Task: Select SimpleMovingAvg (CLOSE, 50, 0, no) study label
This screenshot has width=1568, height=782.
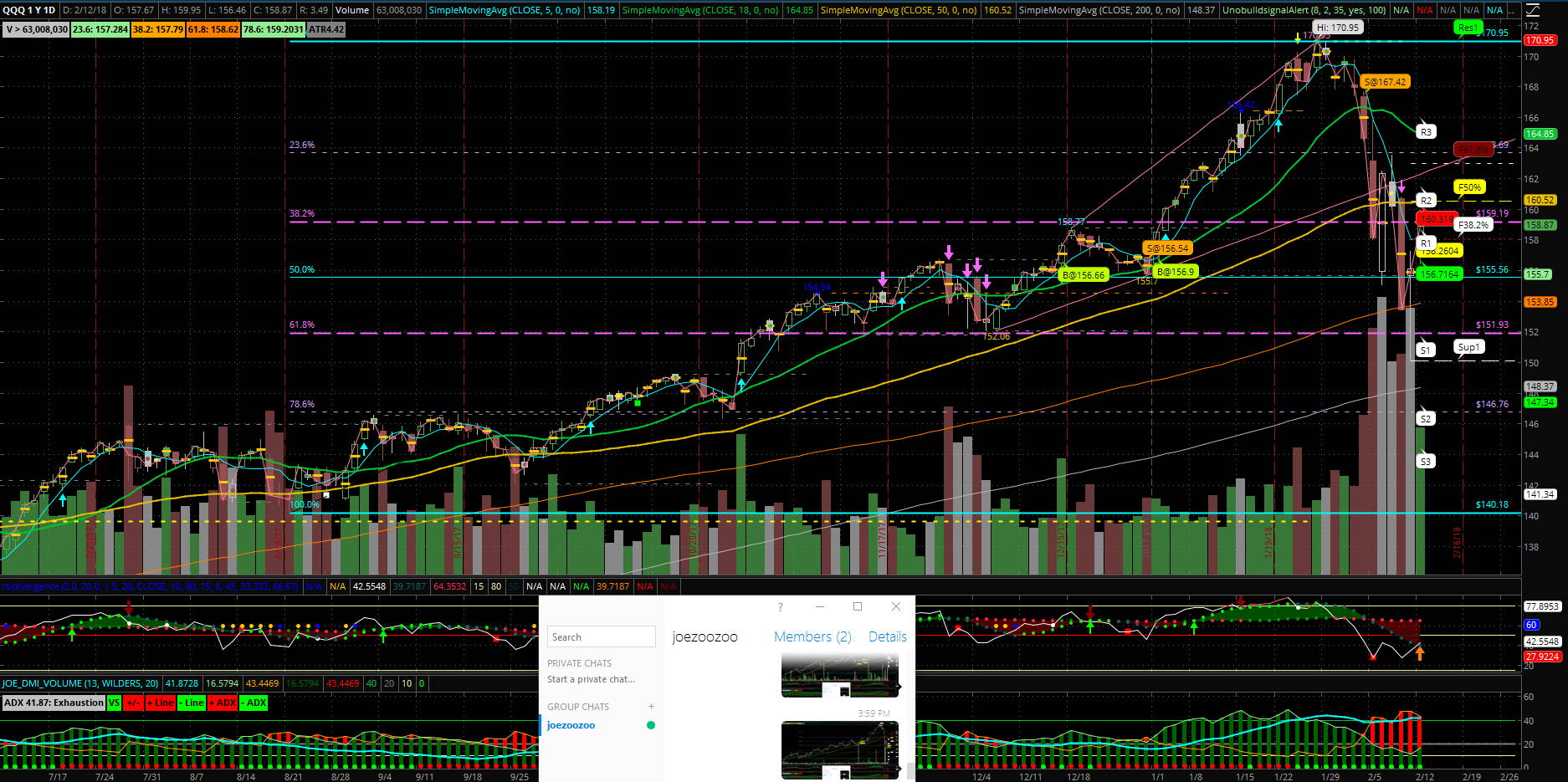Action: click(x=899, y=10)
